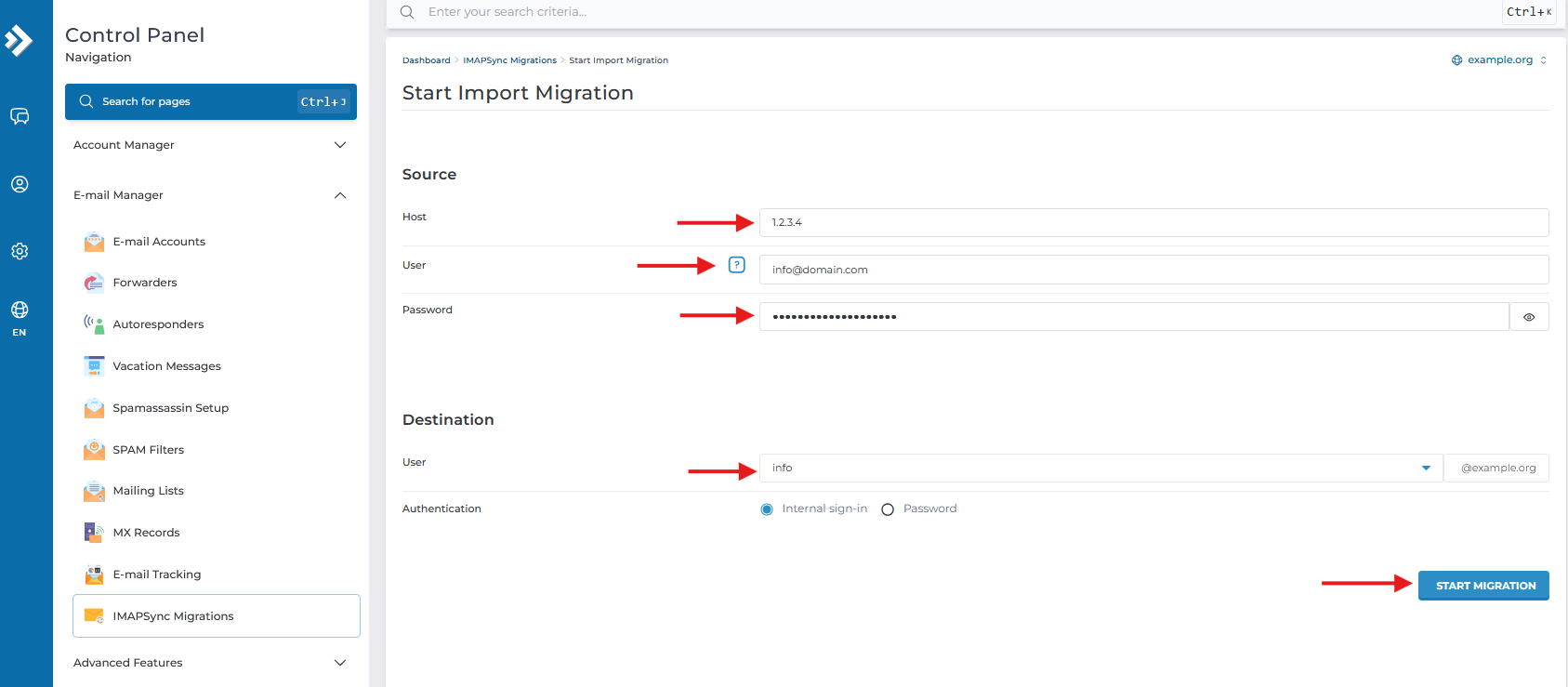Click the Start Migration button
The image size is (1568, 687).
1483,586
